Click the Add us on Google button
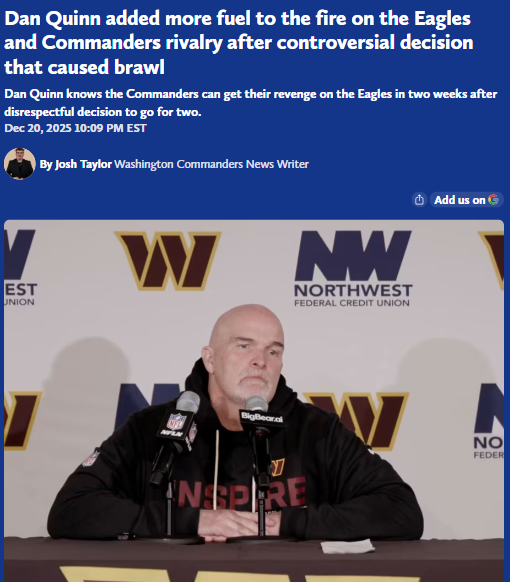Viewport: 510px width, 582px height. tap(467, 200)
